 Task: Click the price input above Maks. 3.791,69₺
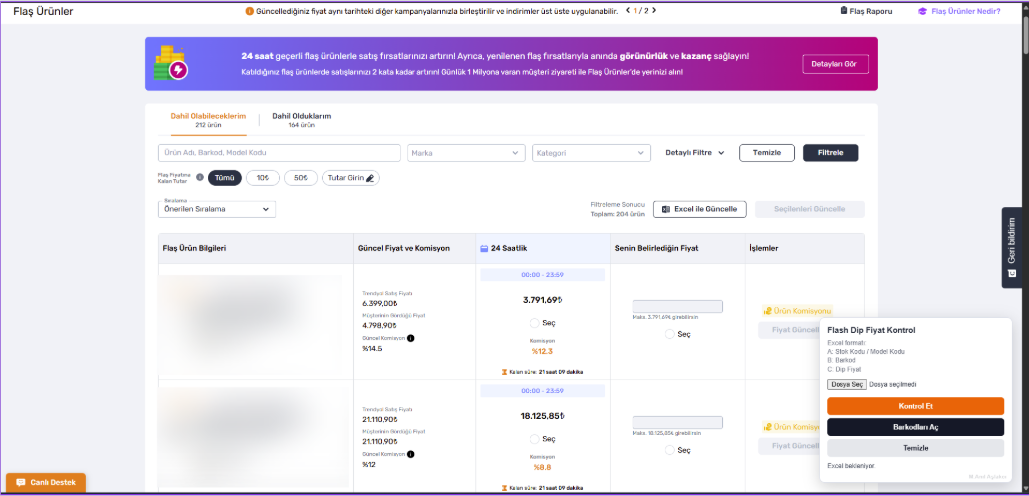click(x=677, y=306)
